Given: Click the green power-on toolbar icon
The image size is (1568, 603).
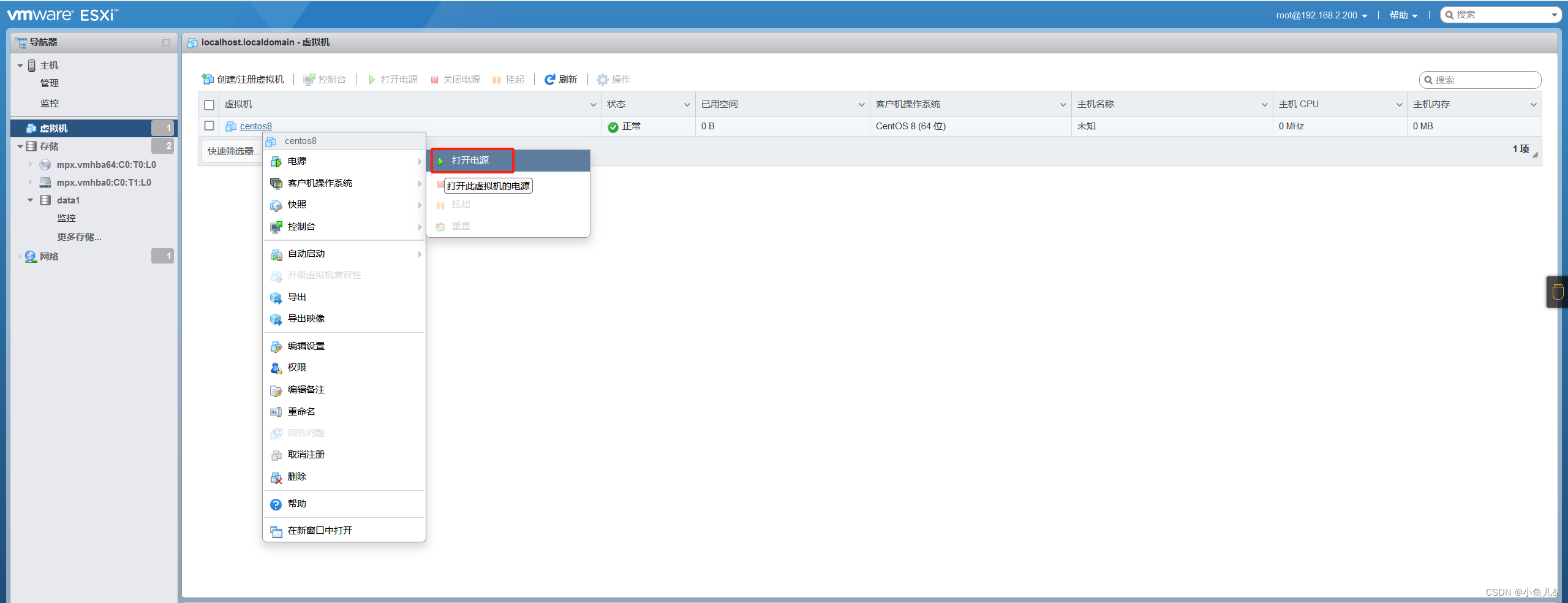Looking at the screenshot, I should pos(371,80).
